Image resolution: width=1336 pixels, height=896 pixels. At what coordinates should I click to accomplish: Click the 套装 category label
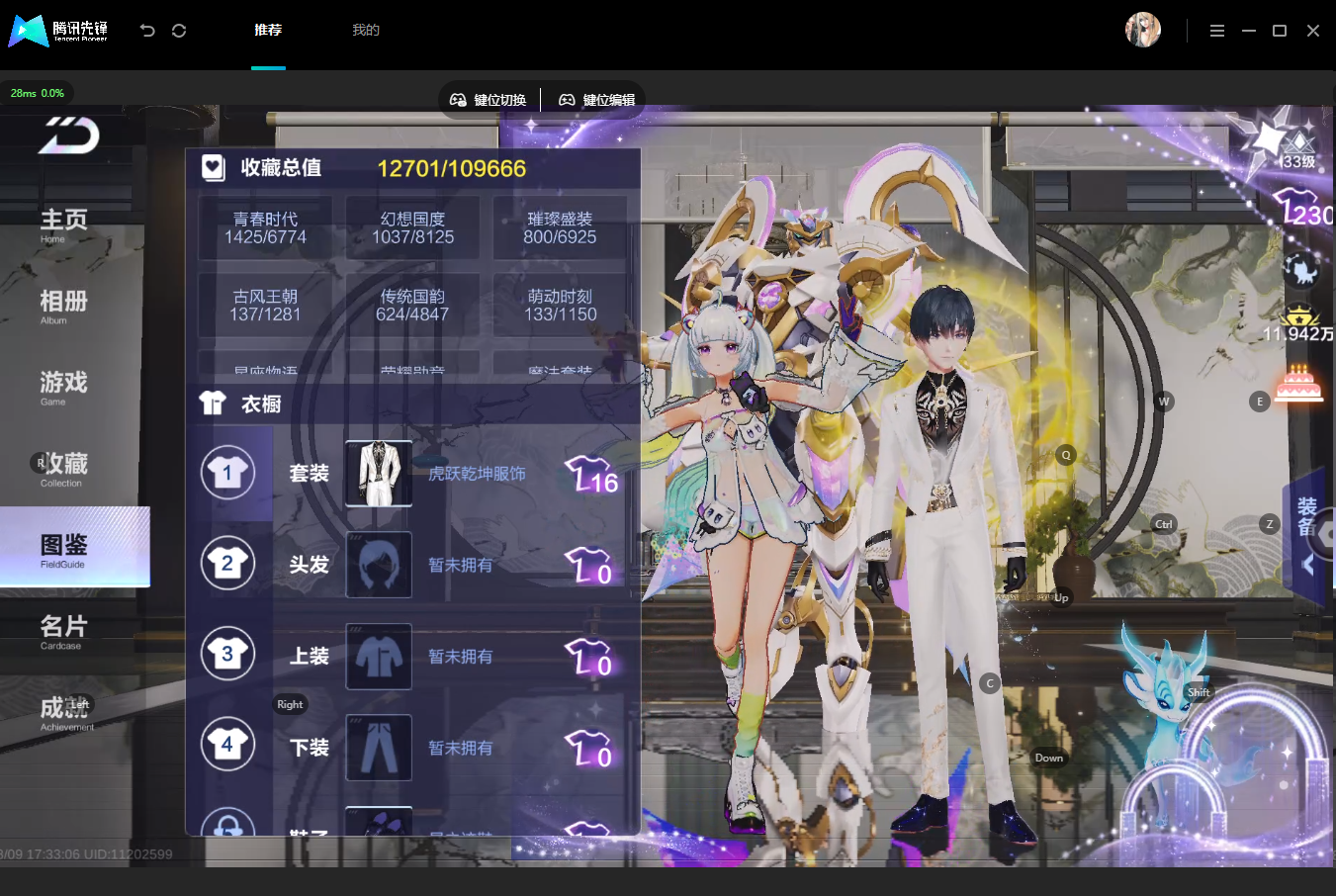[x=309, y=474]
